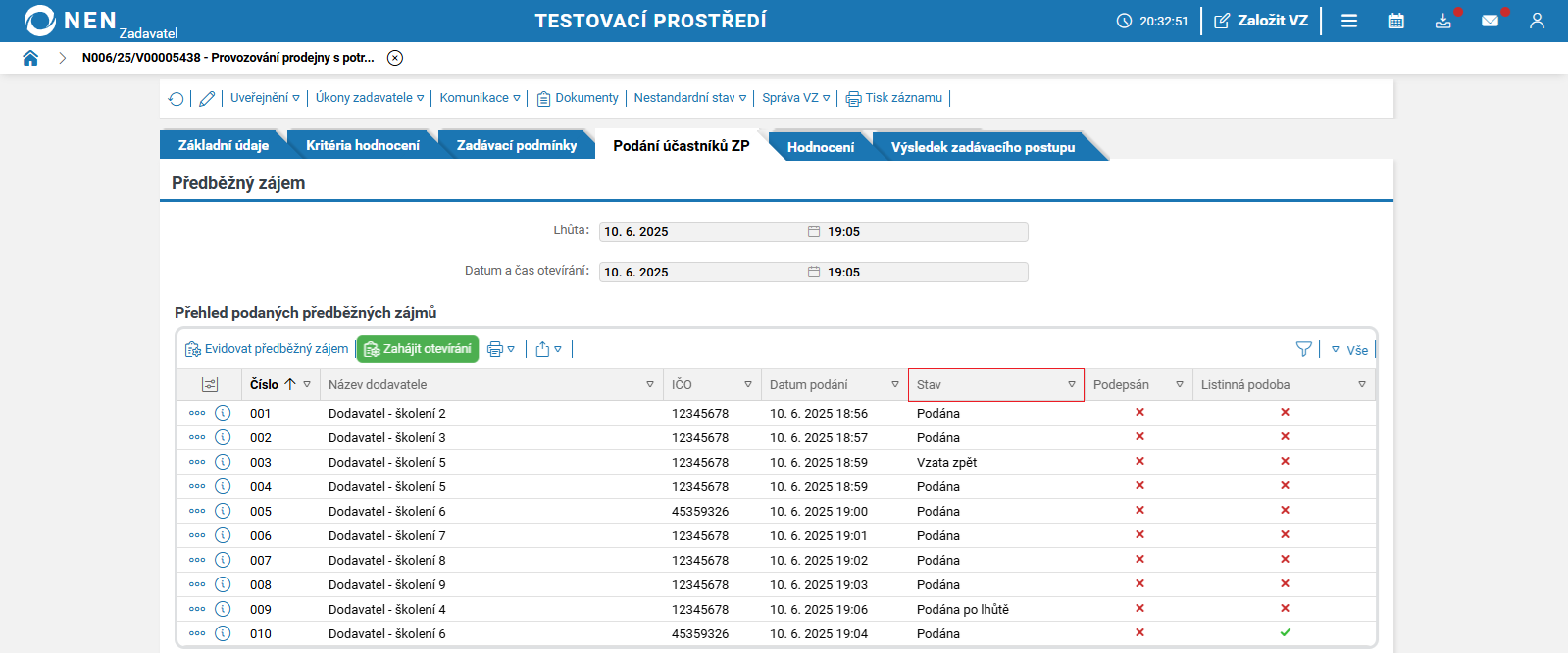Show info for row 003

pyautogui.click(x=223, y=462)
